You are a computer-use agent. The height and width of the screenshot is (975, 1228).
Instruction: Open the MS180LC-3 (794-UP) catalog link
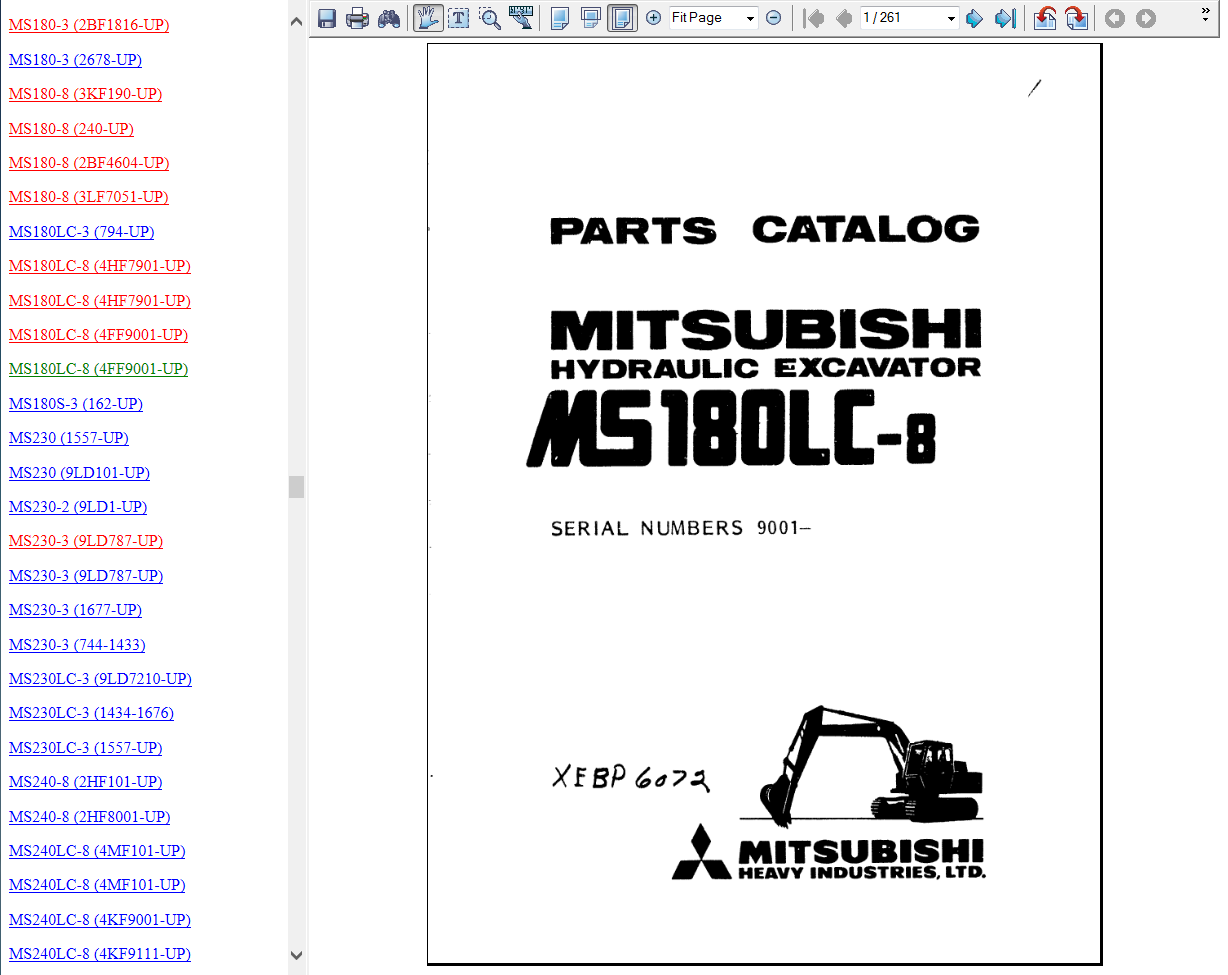(81, 232)
